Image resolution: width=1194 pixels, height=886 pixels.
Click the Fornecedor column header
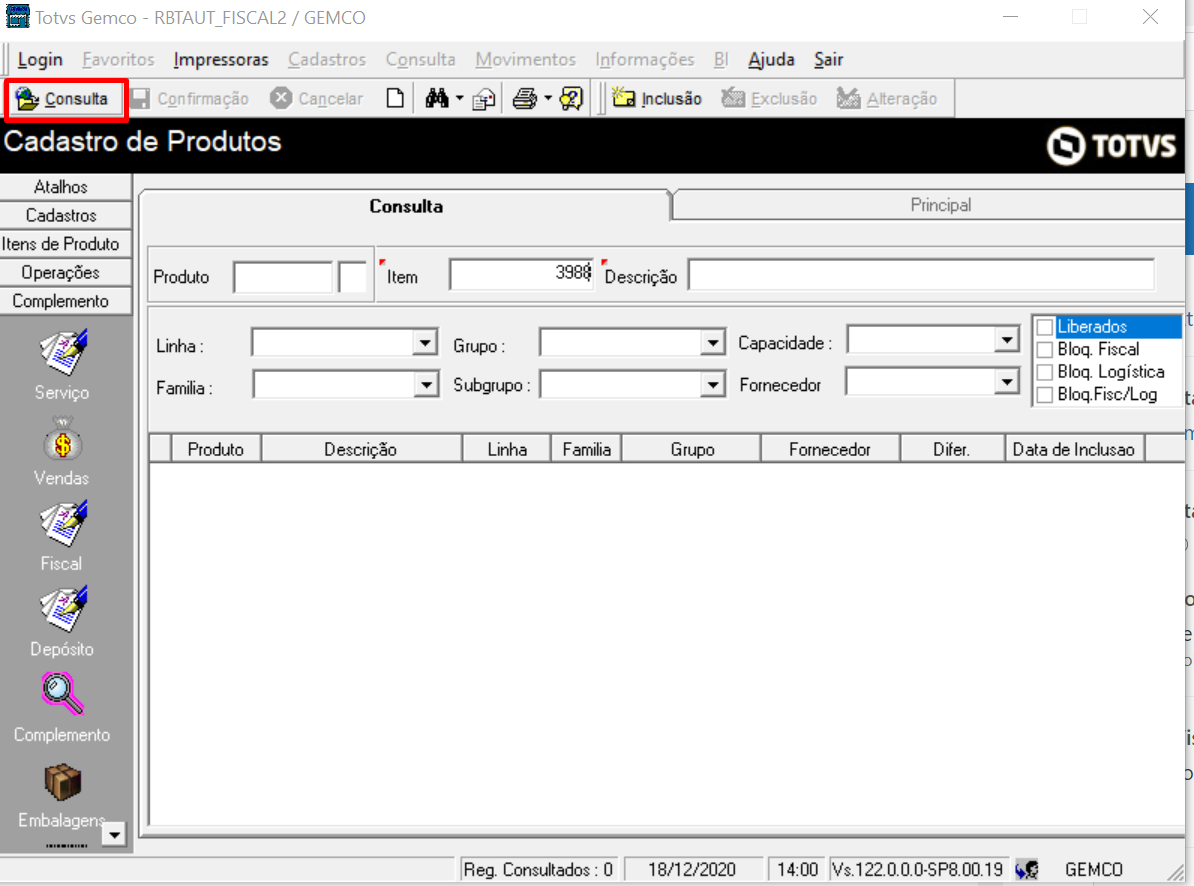830,450
